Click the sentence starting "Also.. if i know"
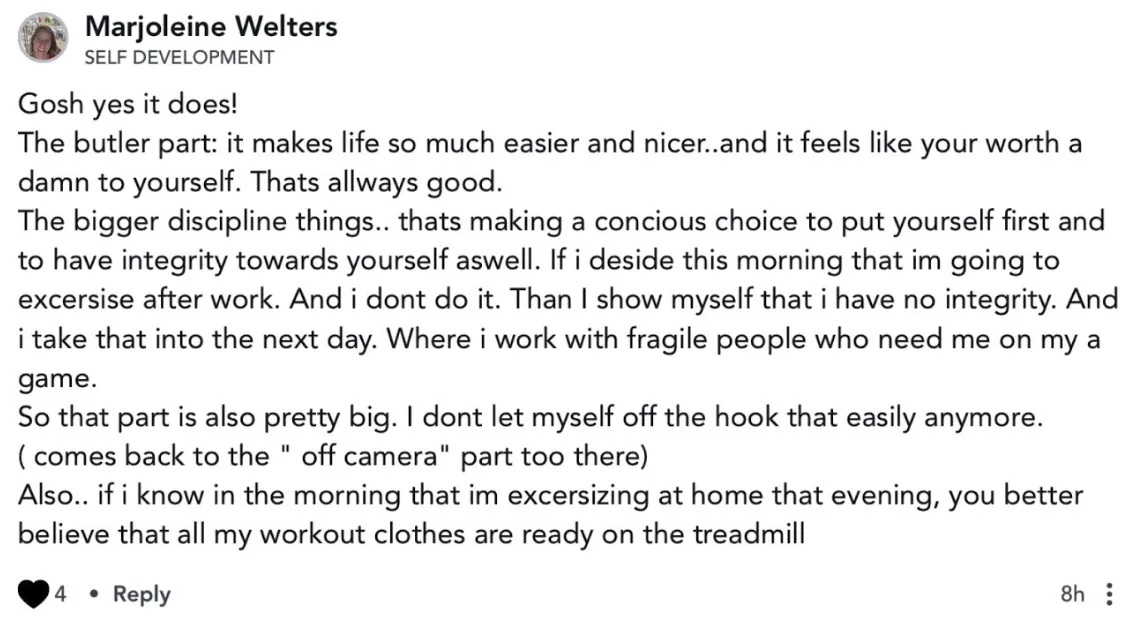 tap(550, 515)
